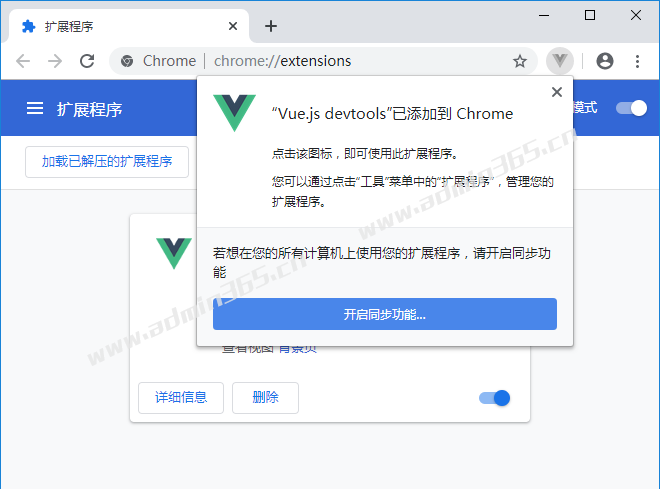Click the site info icon in address bar
This screenshot has width=660, height=489.
(x=127, y=61)
